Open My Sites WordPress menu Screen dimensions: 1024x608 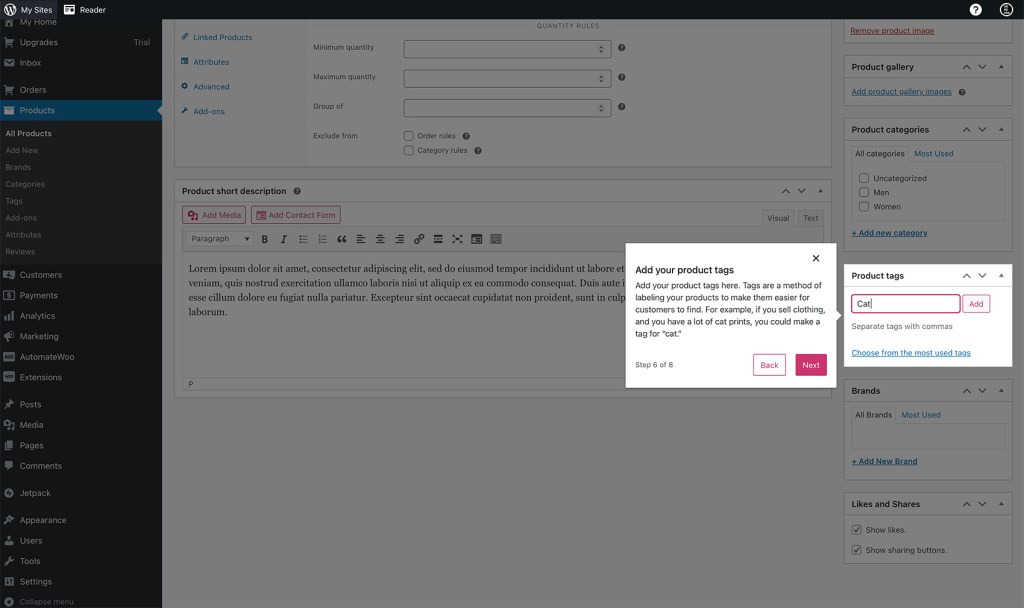tap(28, 10)
